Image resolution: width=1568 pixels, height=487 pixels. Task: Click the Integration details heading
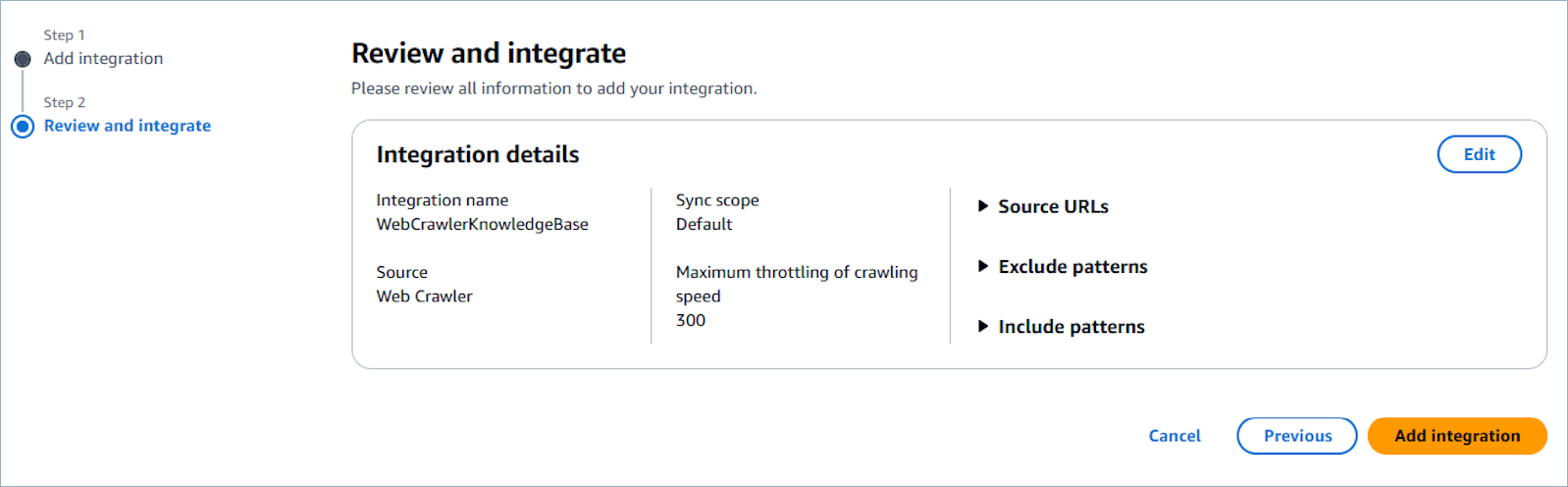[x=478, y=155]
